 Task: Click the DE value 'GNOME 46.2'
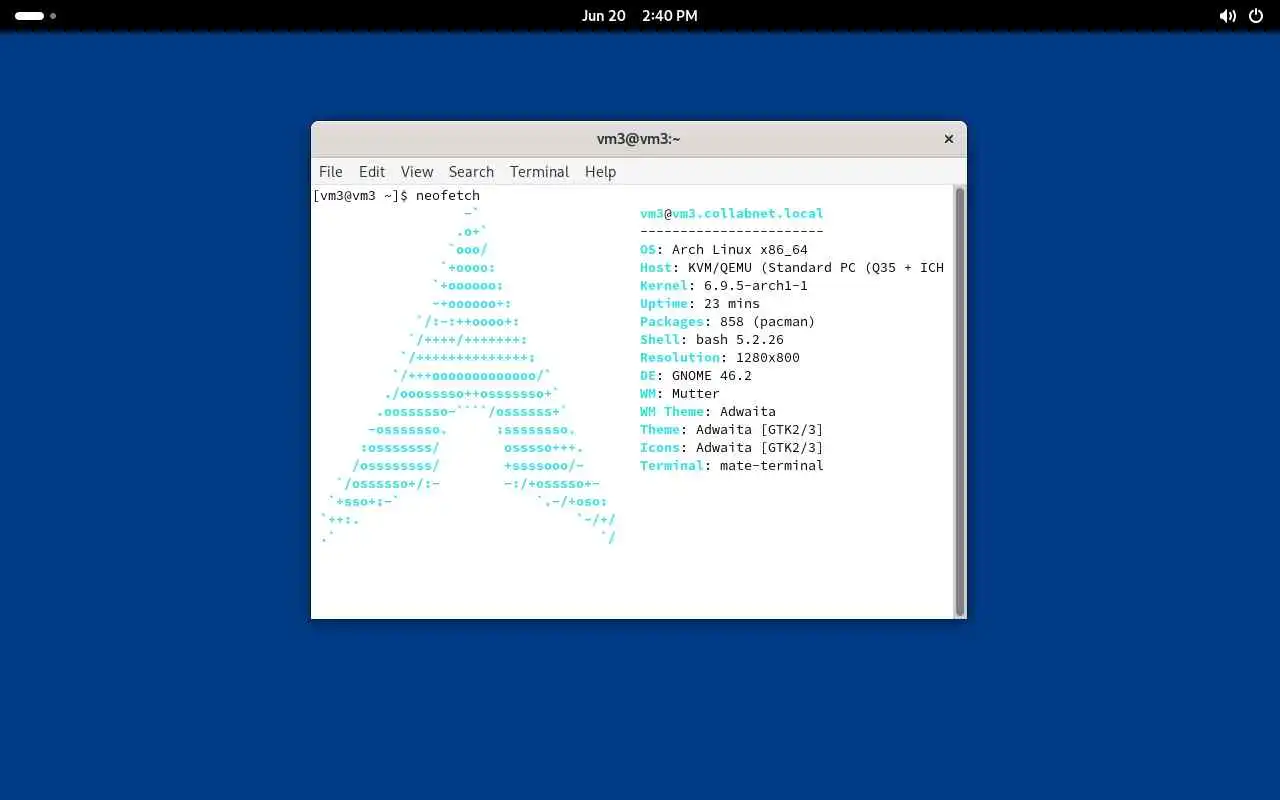point(712,376)
